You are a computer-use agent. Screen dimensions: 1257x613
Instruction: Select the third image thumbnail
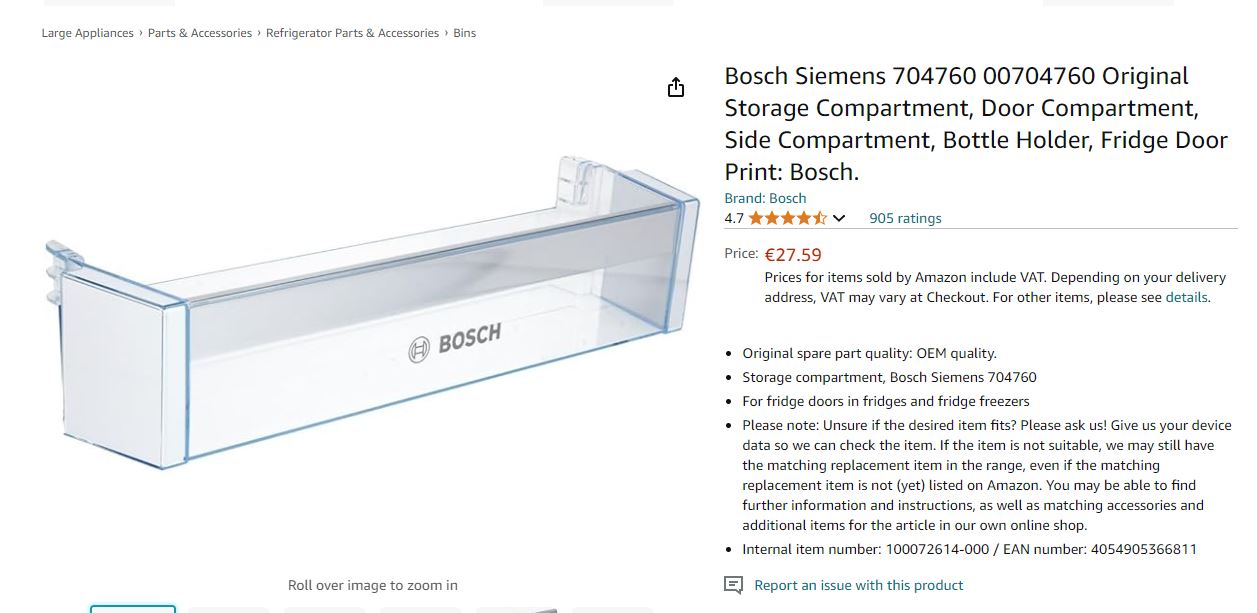pos(325,609)
